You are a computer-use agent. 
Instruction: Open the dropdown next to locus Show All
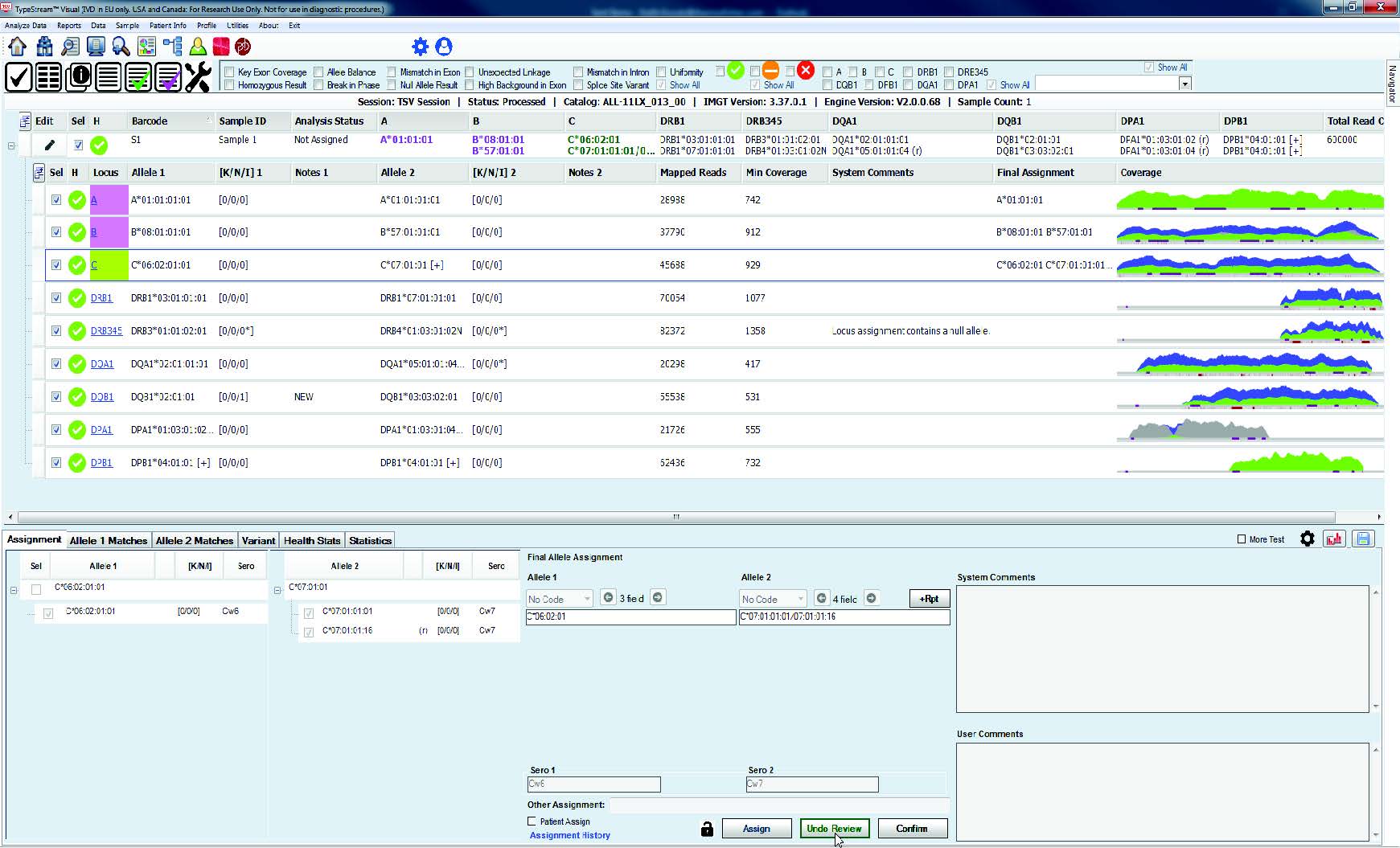pyautogui.click(x=1184, y=84)
